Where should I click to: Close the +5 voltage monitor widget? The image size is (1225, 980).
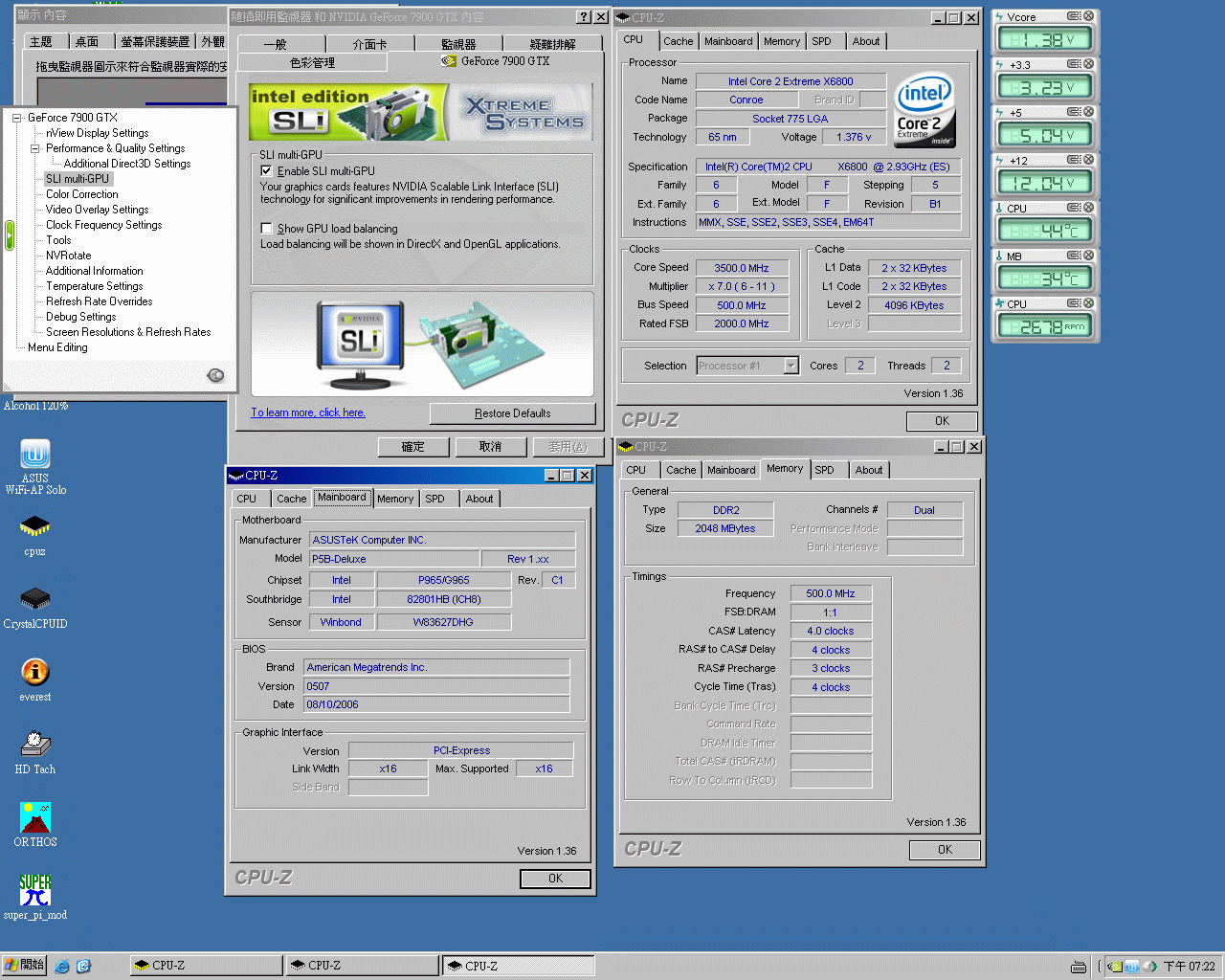click(1088, 112)
